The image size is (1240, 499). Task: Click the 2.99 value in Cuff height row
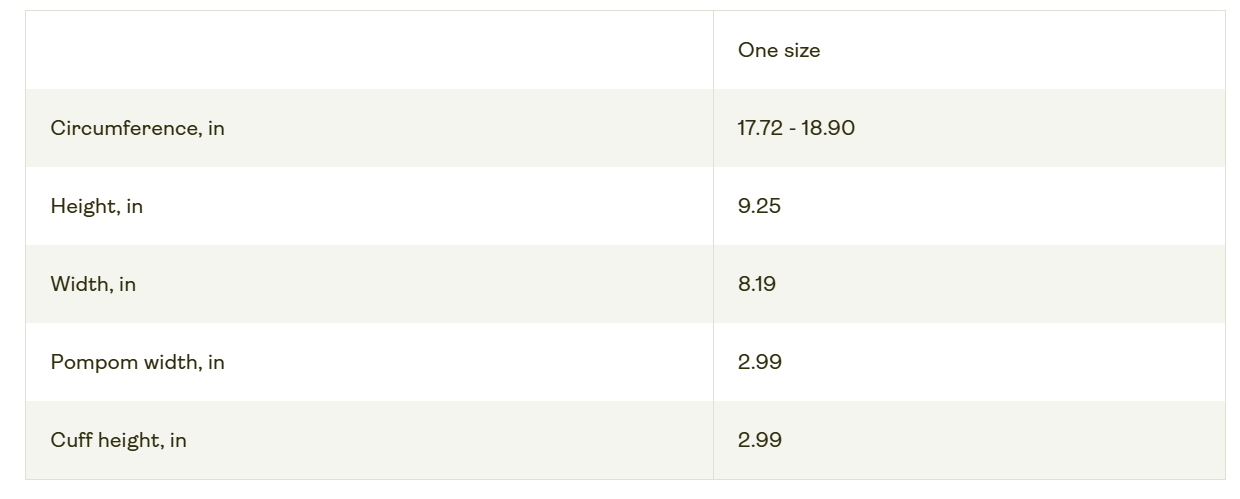click(x=760, y=440)
